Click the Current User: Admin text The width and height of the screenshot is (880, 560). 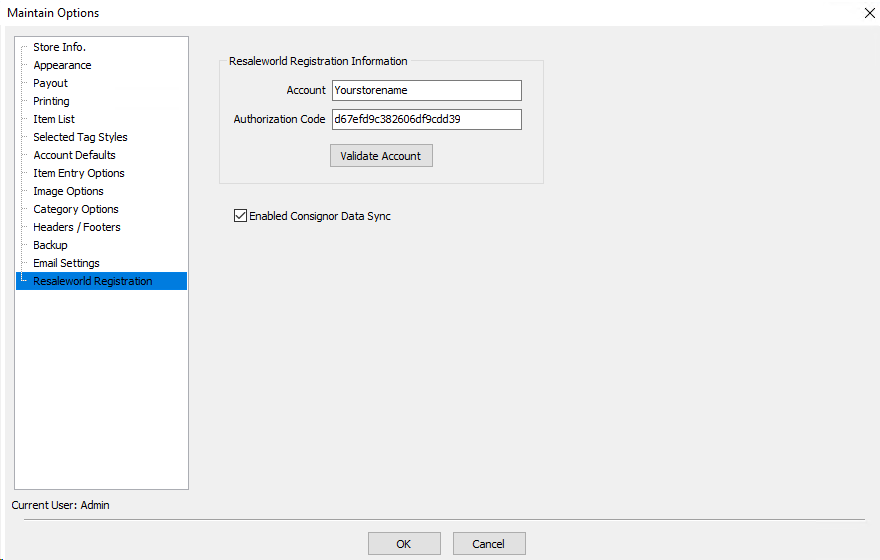click(x=61, y=505)
